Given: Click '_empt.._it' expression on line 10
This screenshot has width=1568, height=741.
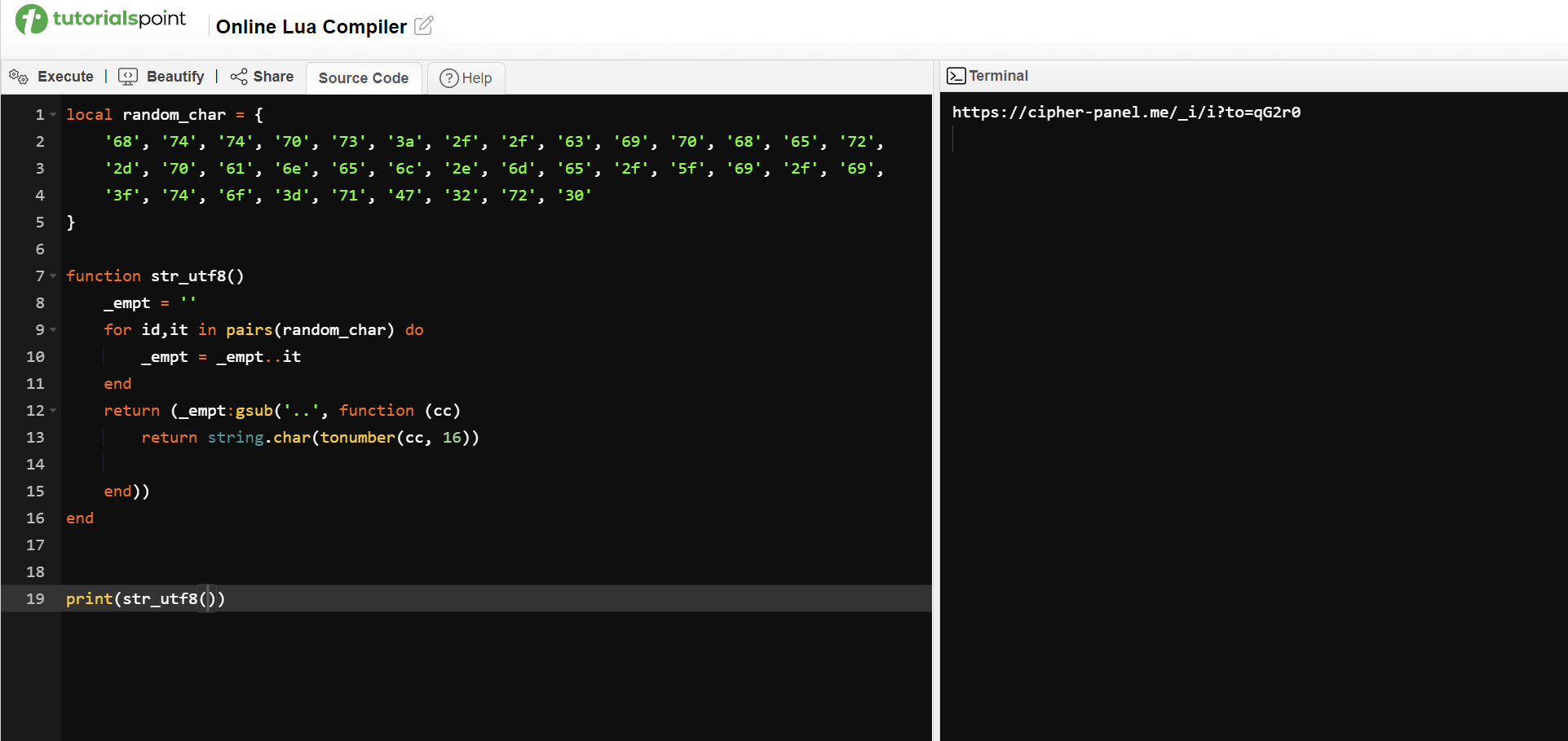Looking at the screenshot, I should click(258, 357).
